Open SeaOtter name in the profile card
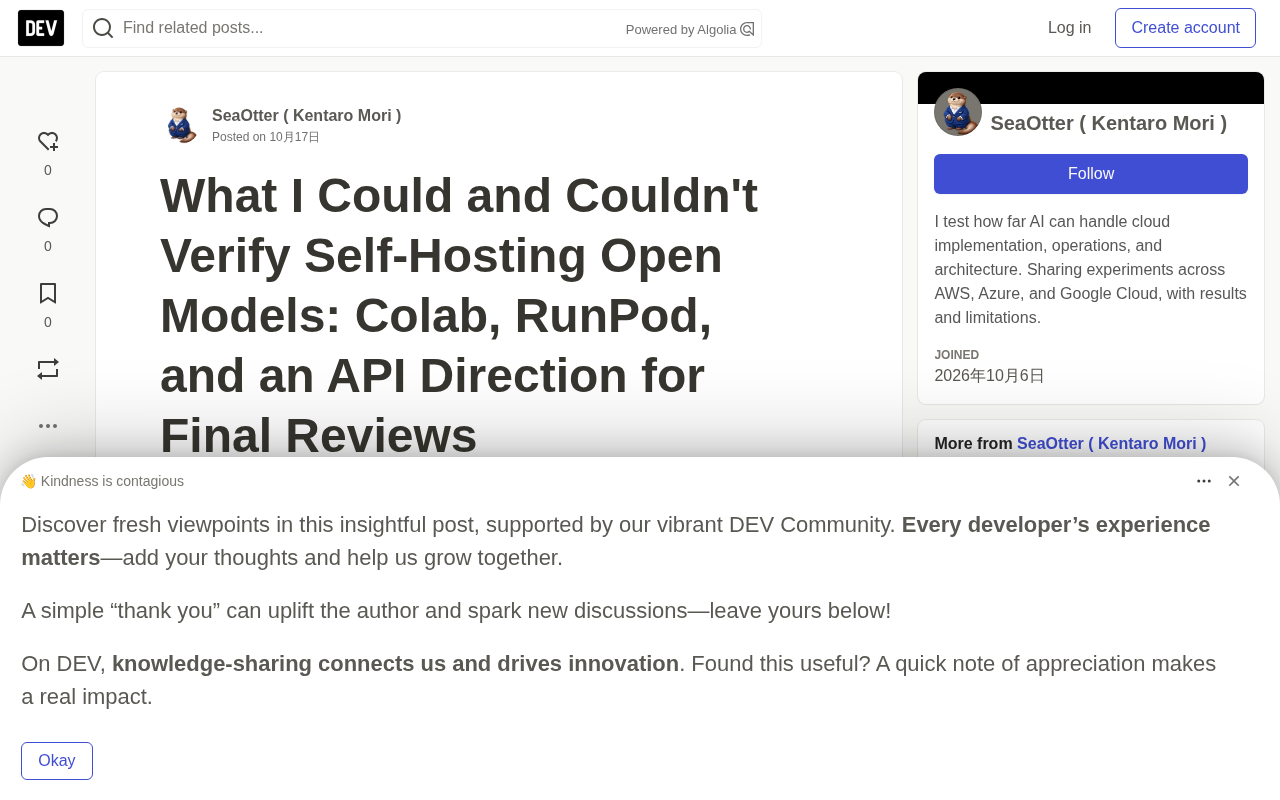The width and height of the screenshot is (1280, 800). coord(1109,124)
